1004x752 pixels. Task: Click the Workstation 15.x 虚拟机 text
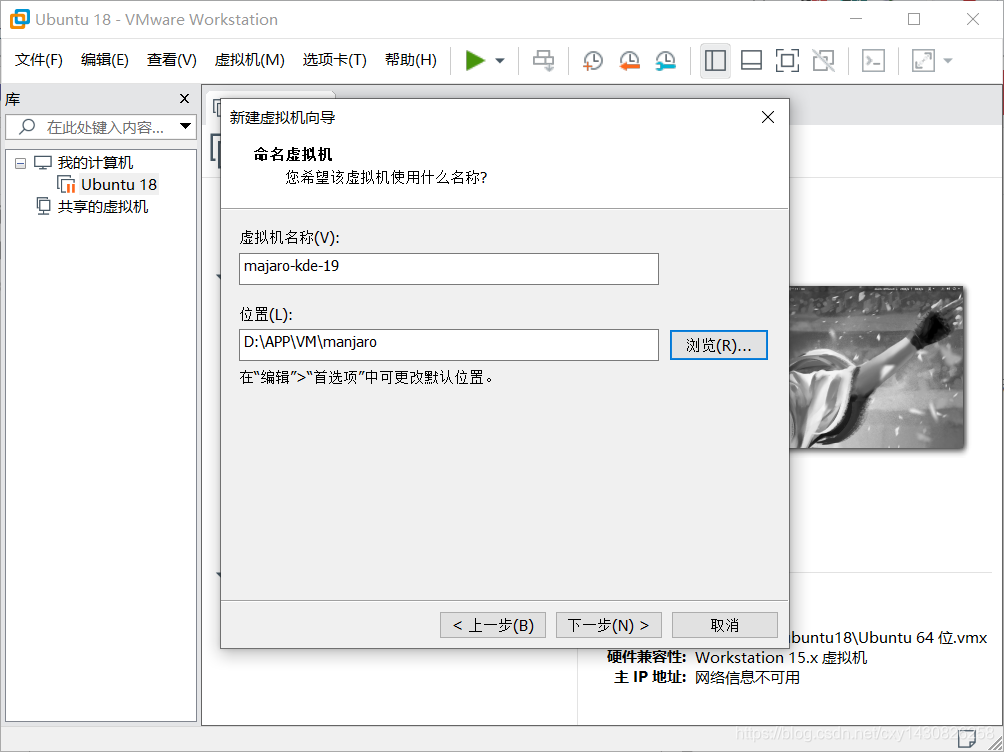[x=781, y=658]
